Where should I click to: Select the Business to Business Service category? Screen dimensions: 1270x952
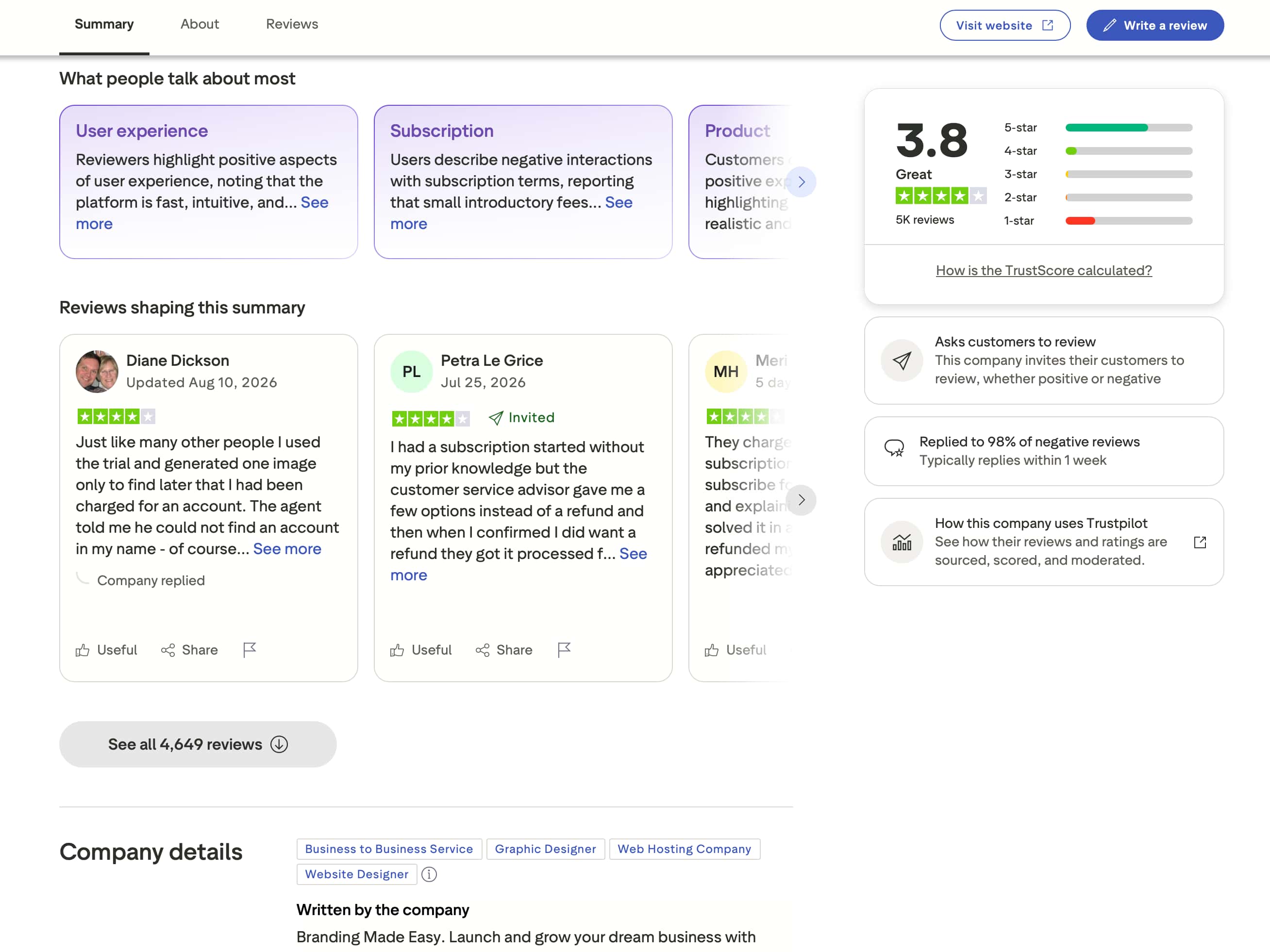pyautogui.click(x=389, y=849)
